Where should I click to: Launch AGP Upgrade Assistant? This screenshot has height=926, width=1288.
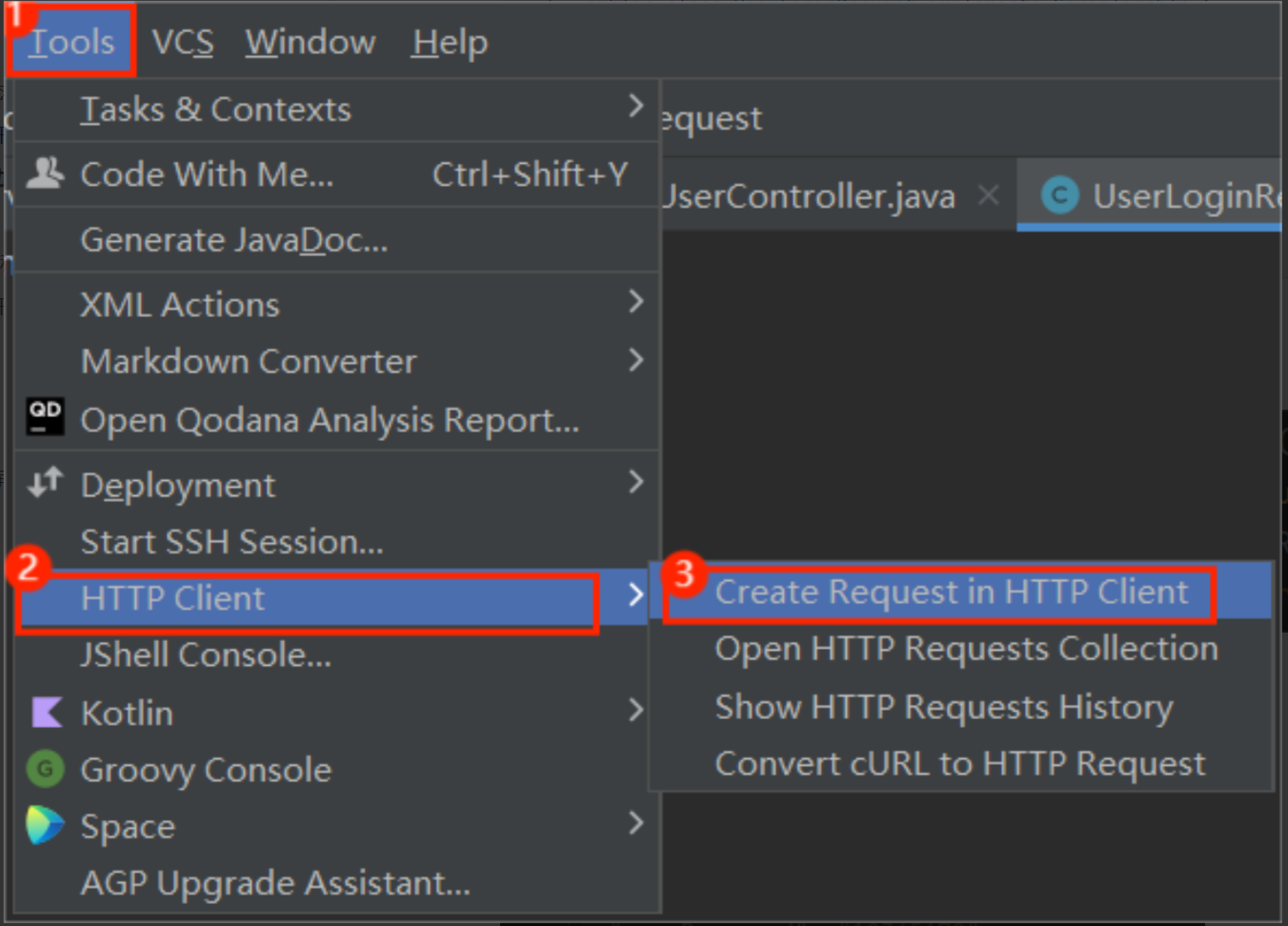pos(275,883)
